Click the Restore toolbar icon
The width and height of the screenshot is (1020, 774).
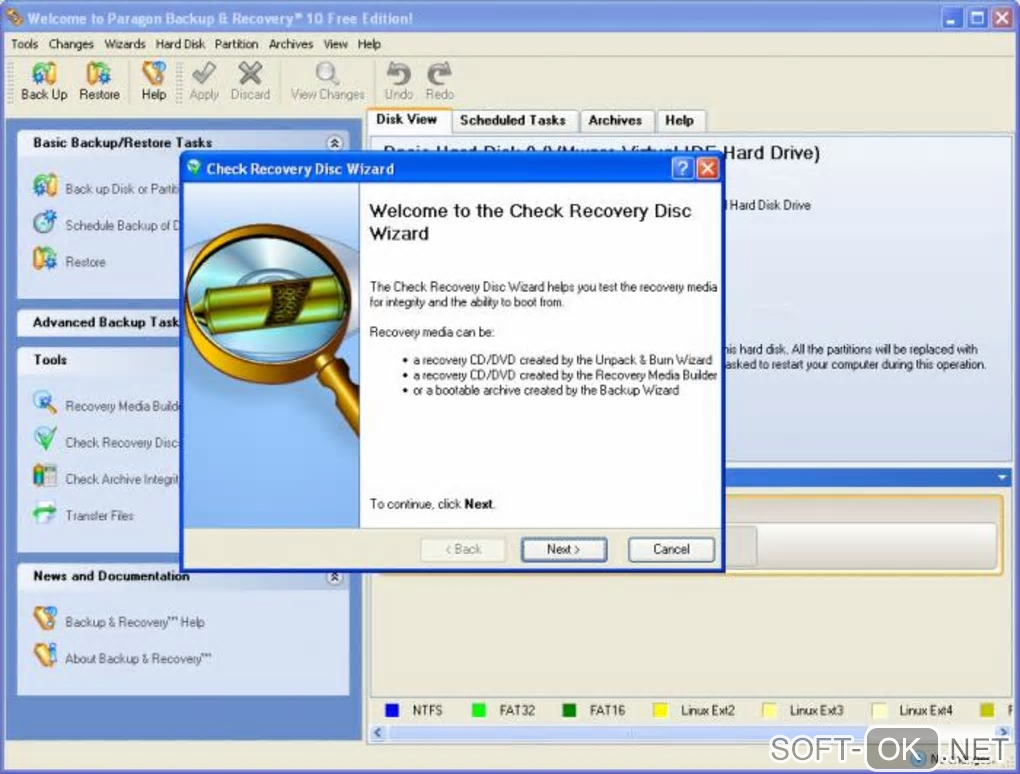coord(99,73)
